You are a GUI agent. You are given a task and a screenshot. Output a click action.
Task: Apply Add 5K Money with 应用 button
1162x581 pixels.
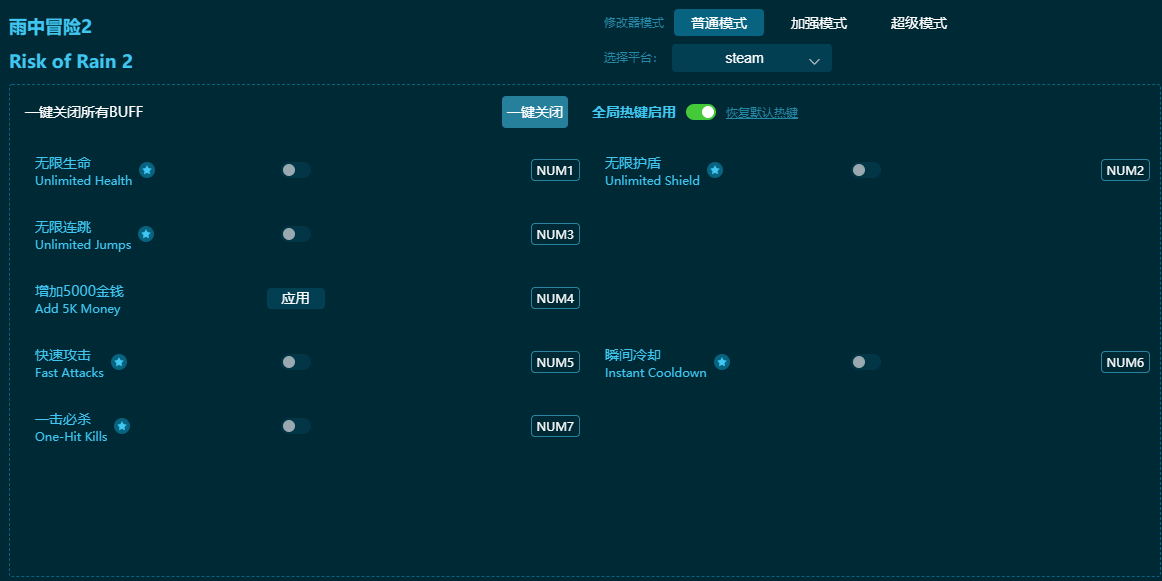[295, 298]
